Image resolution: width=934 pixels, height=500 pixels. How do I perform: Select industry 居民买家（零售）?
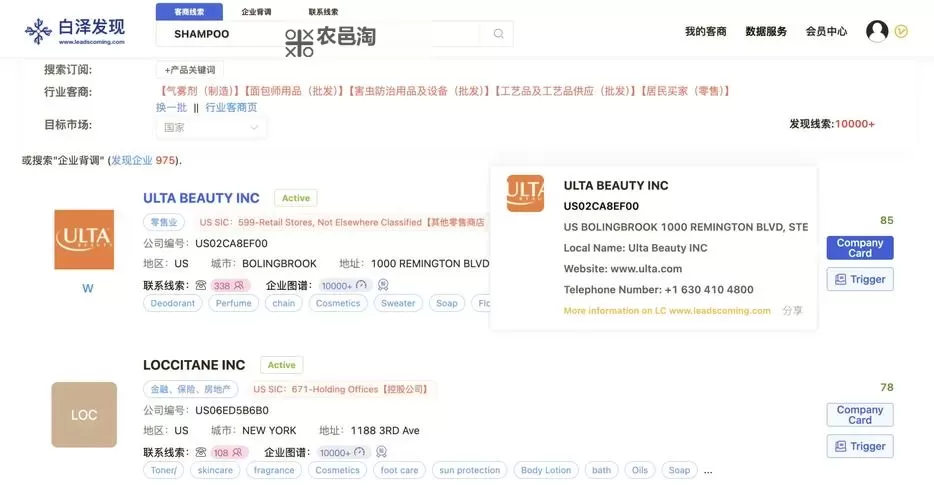pyautogui.click(x=685, y=91)
